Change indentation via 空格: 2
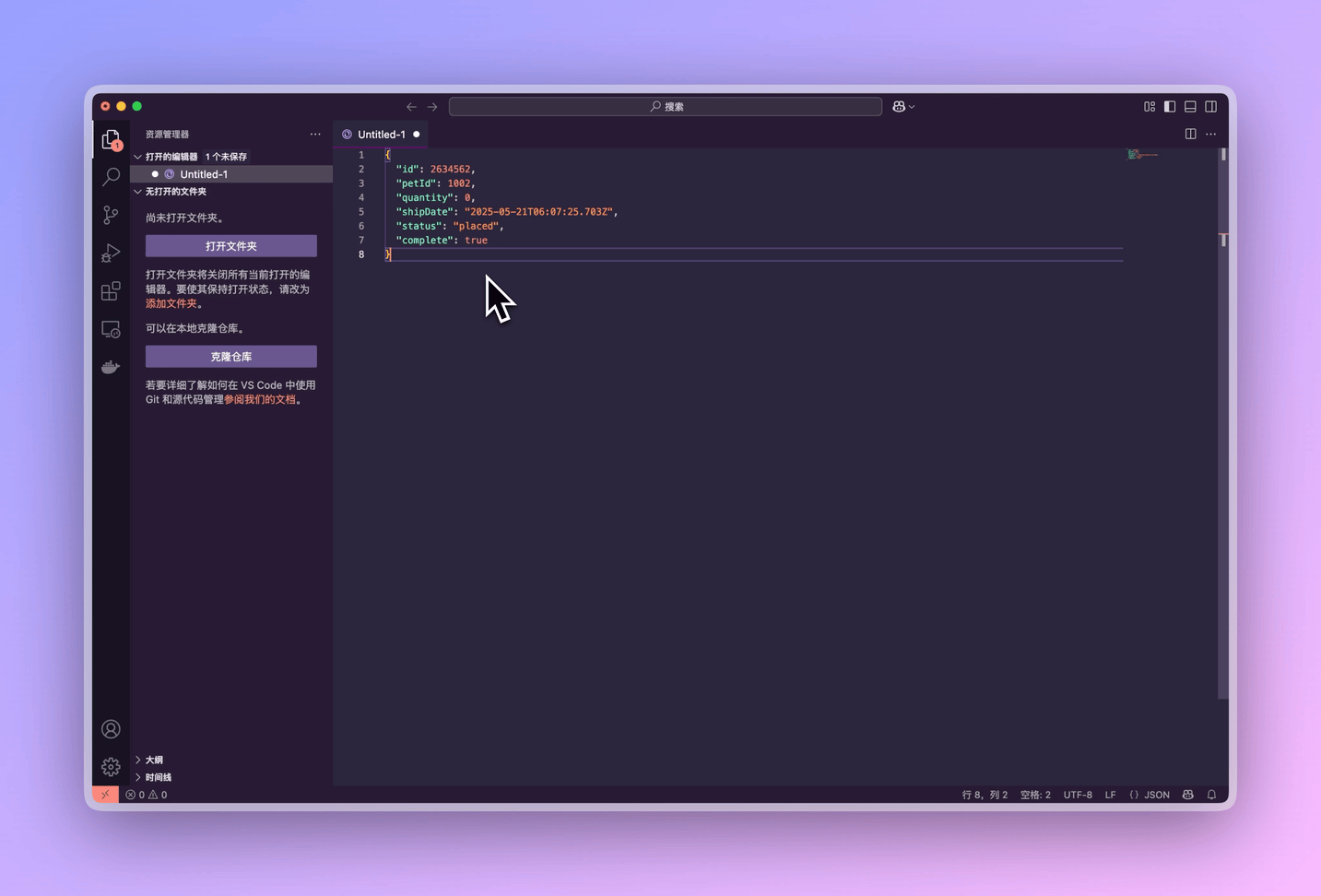 pyautogui.click(x=1035, y=795)
